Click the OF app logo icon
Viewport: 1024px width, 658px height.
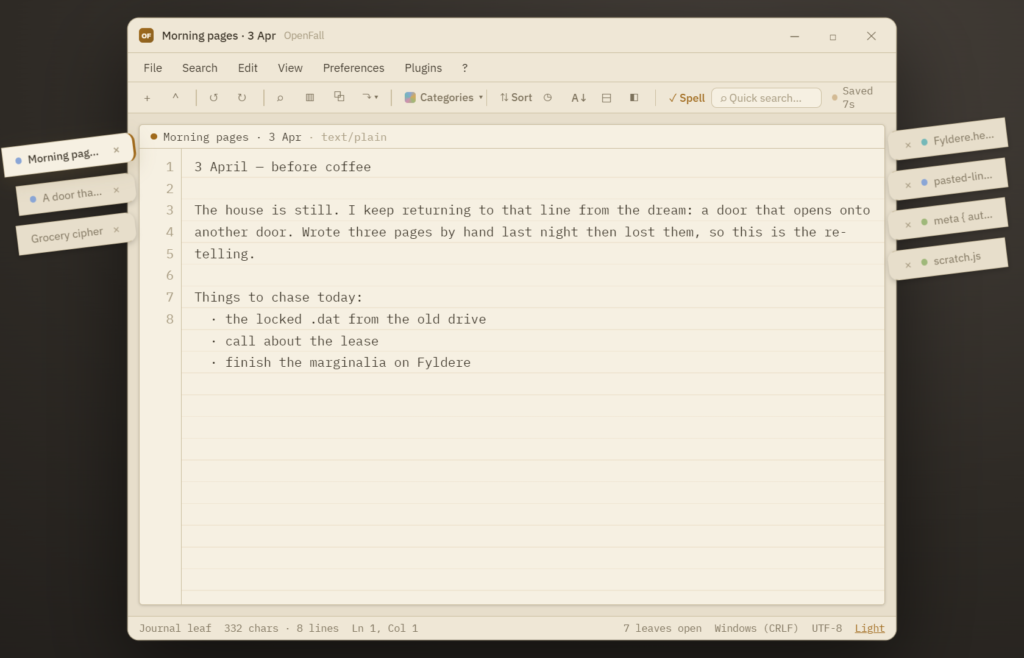[146, 35]
